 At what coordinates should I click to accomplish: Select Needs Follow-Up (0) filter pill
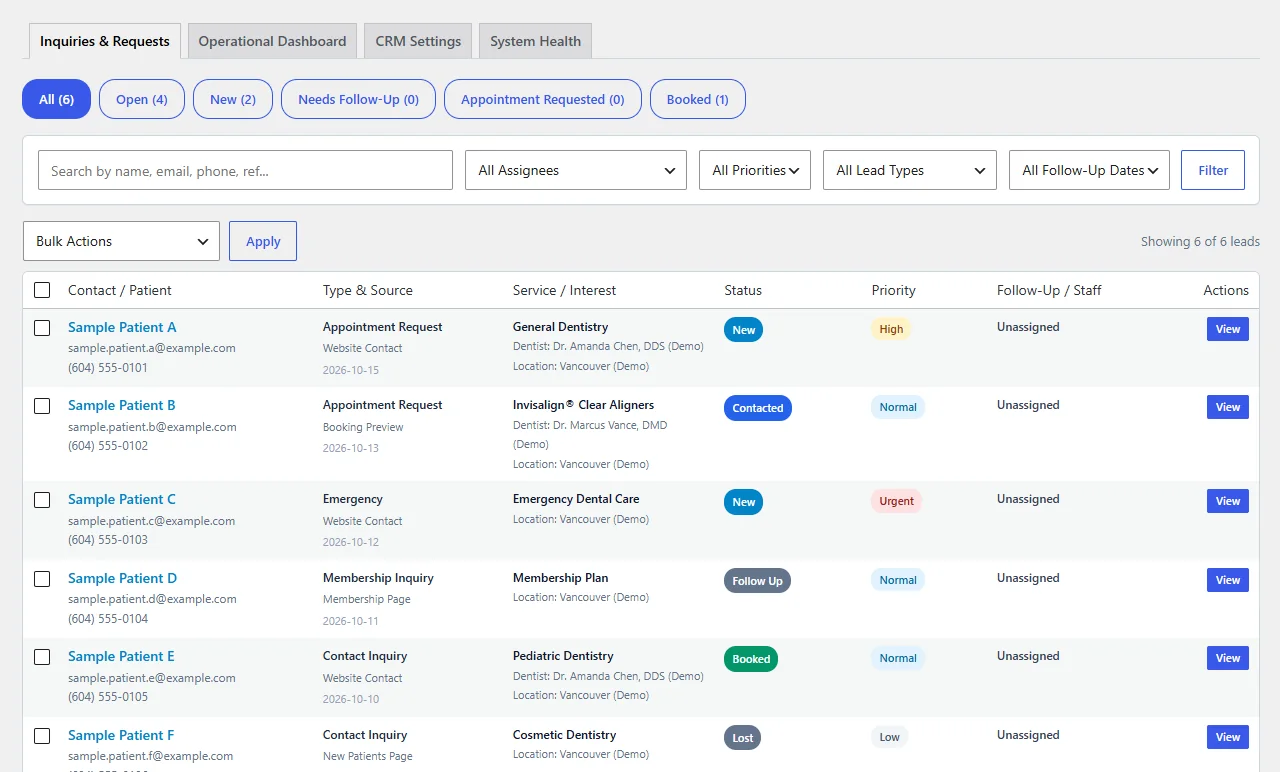(358, 99)
